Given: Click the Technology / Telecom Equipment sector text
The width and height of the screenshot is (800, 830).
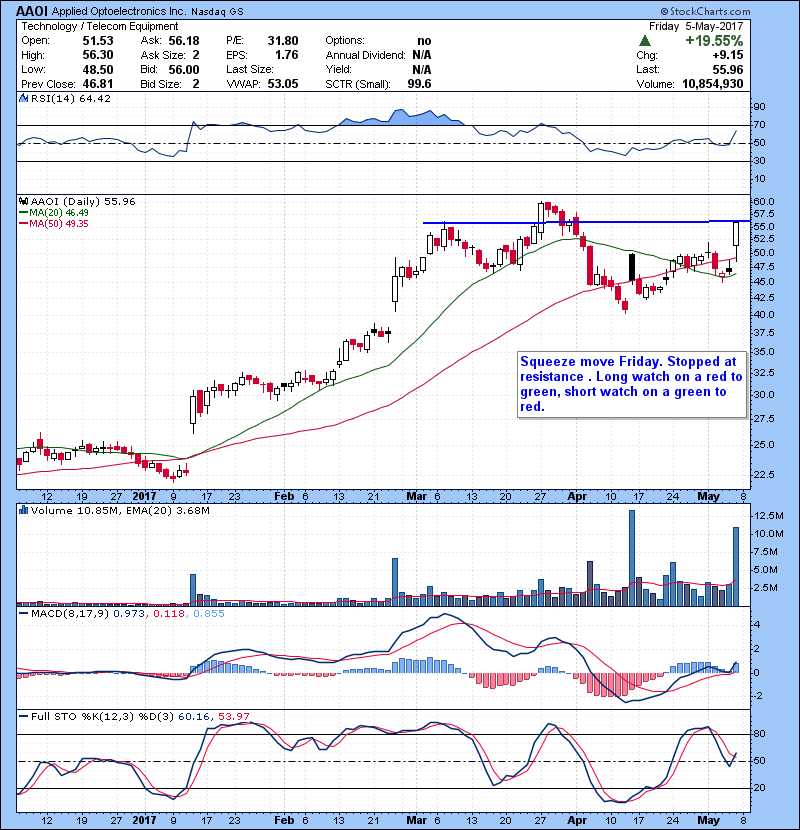Looking at the screenshot, I should pyautogui.click(x=100, y=26).
